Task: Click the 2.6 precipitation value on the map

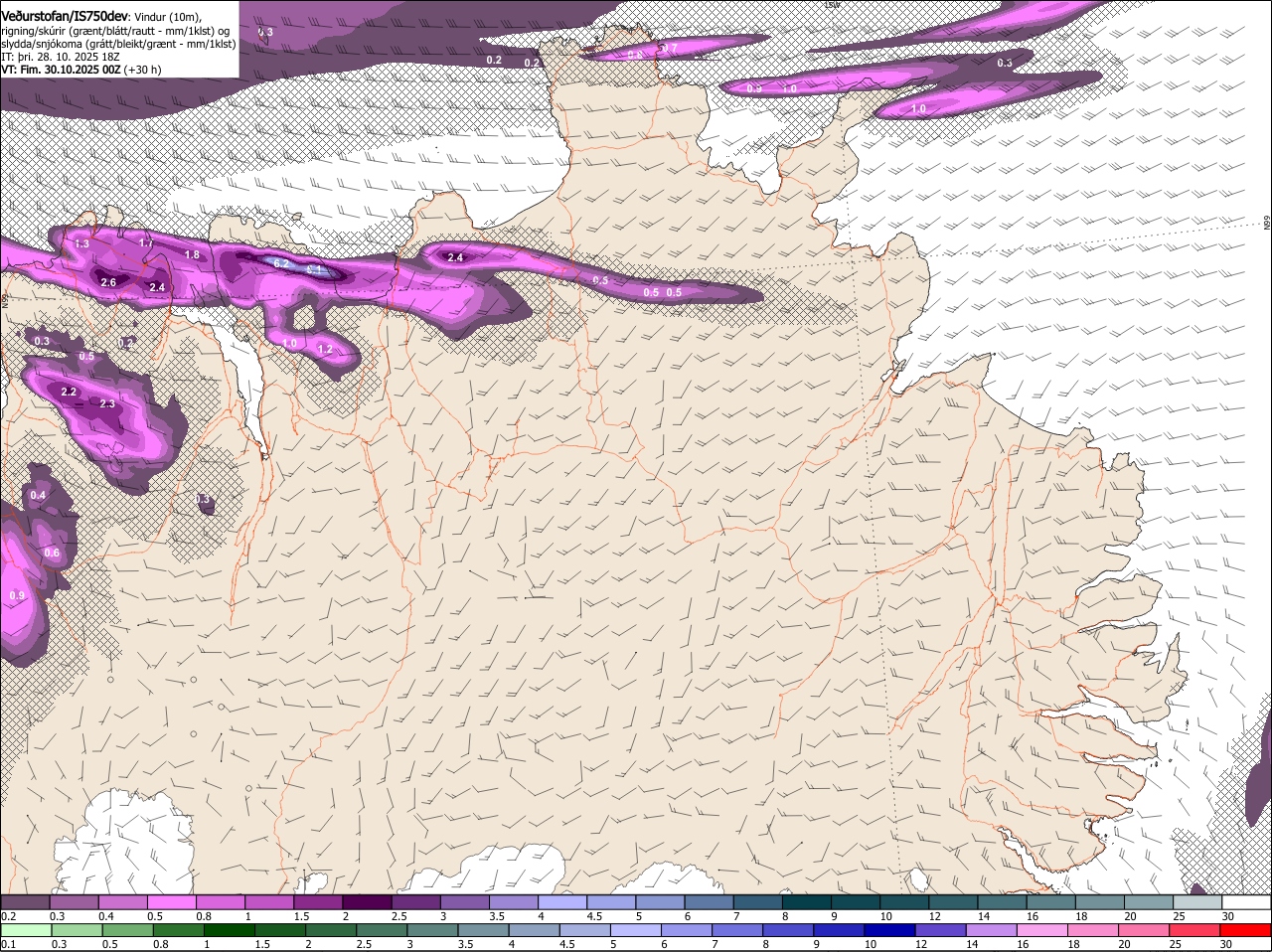Action: click(x=109, y=282)
